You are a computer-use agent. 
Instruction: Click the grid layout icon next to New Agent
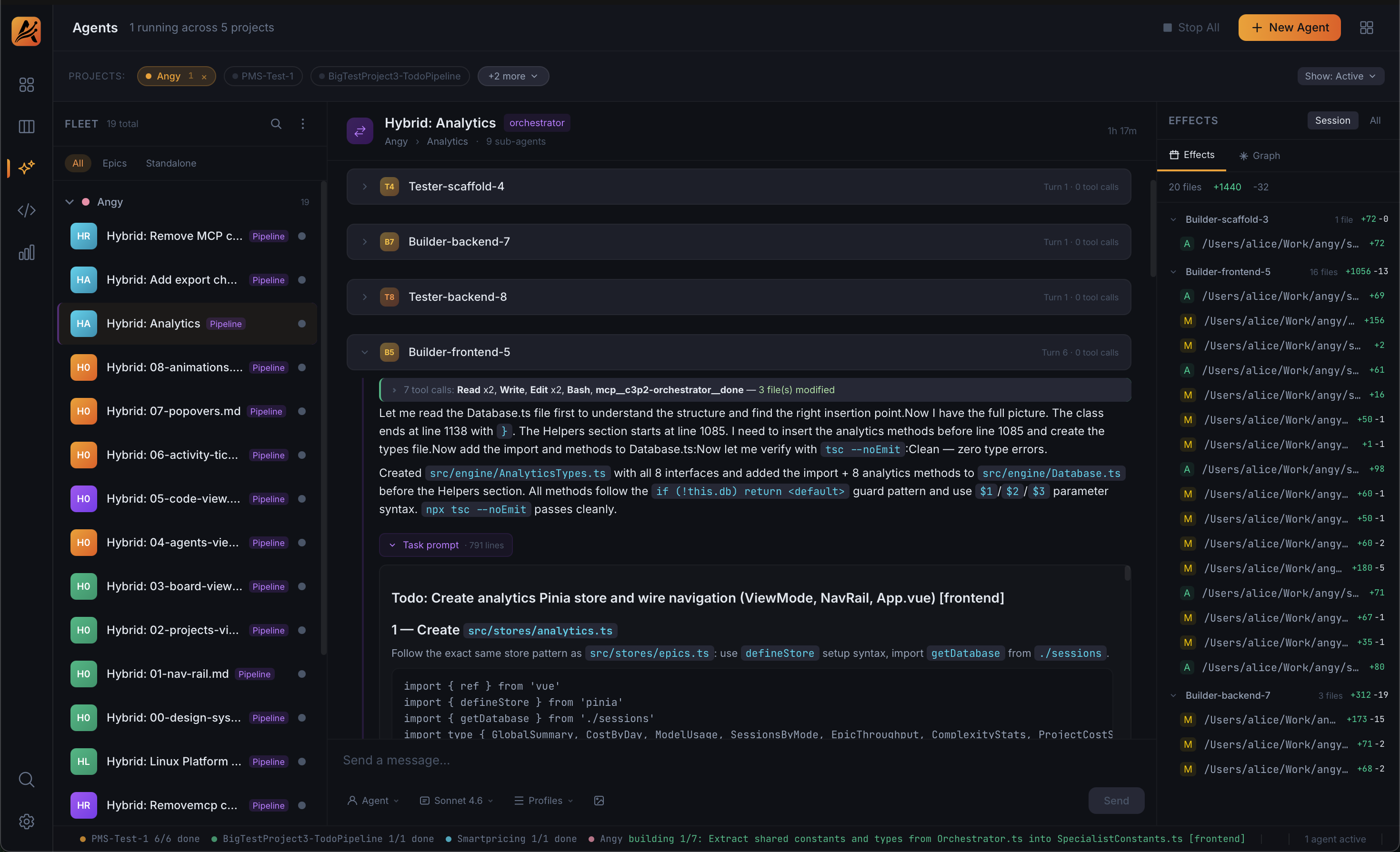(x=1367, y=27)
